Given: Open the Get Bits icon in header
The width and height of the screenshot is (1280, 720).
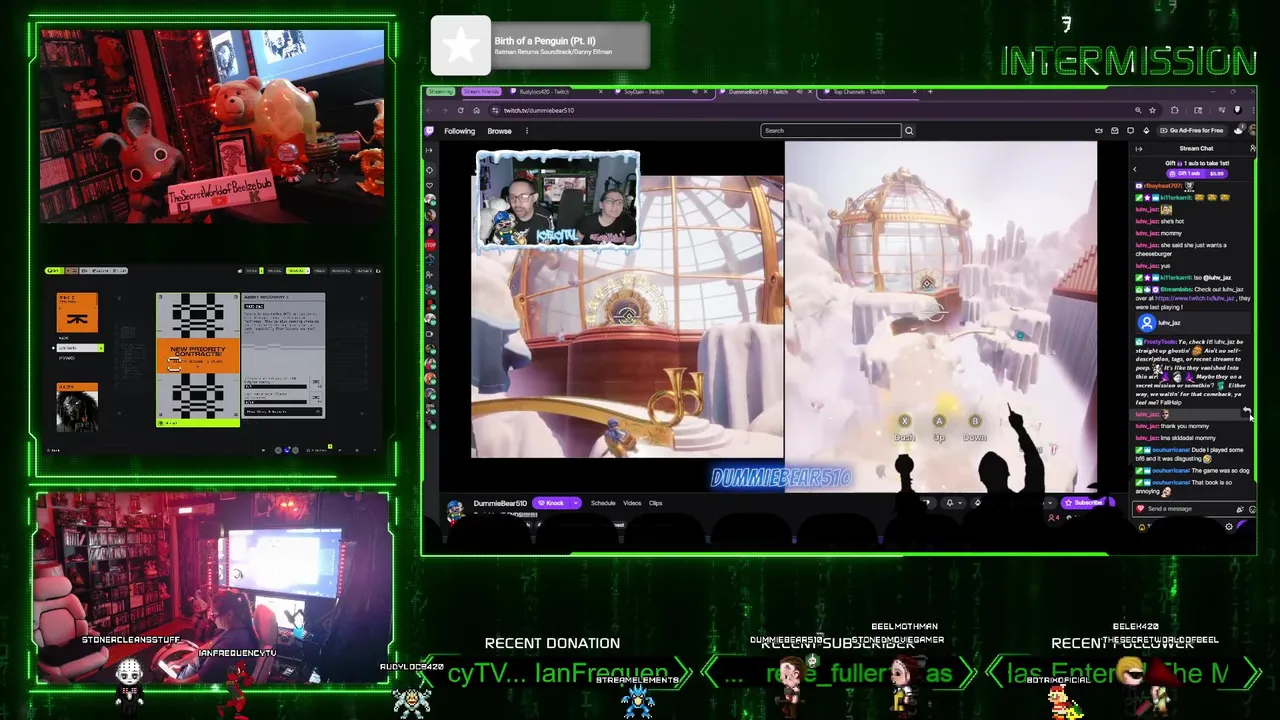Looking at the screenshot, I should click(x=1146, y=131).
